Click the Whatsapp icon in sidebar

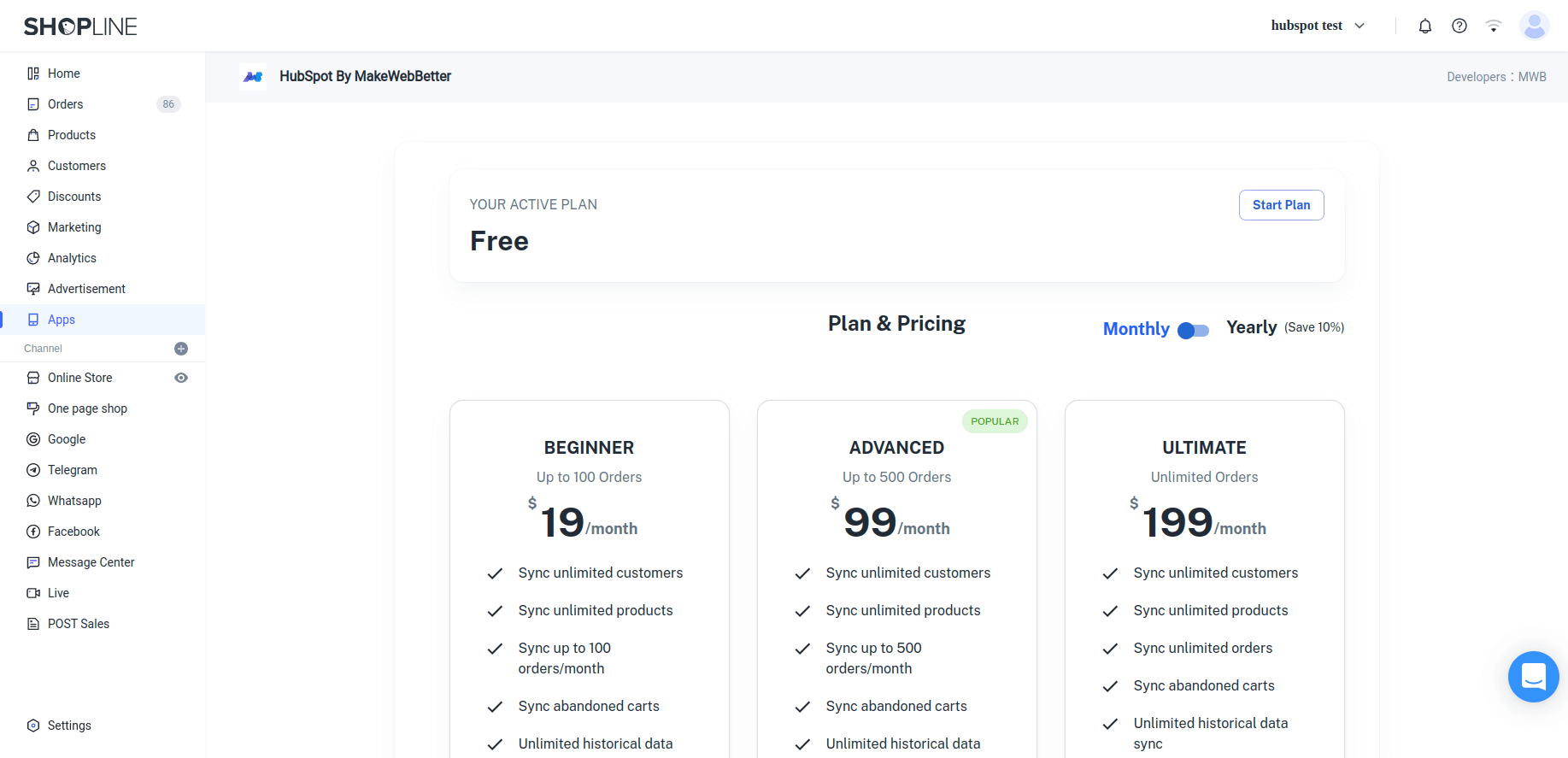[33, 501]
